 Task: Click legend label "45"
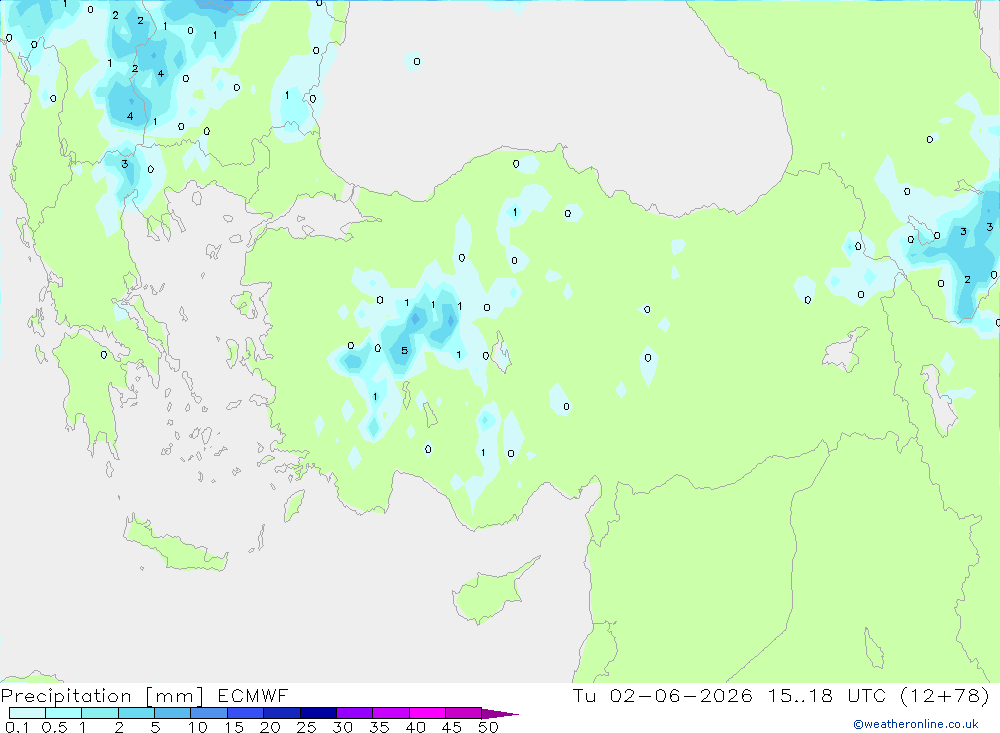(452, 727)
